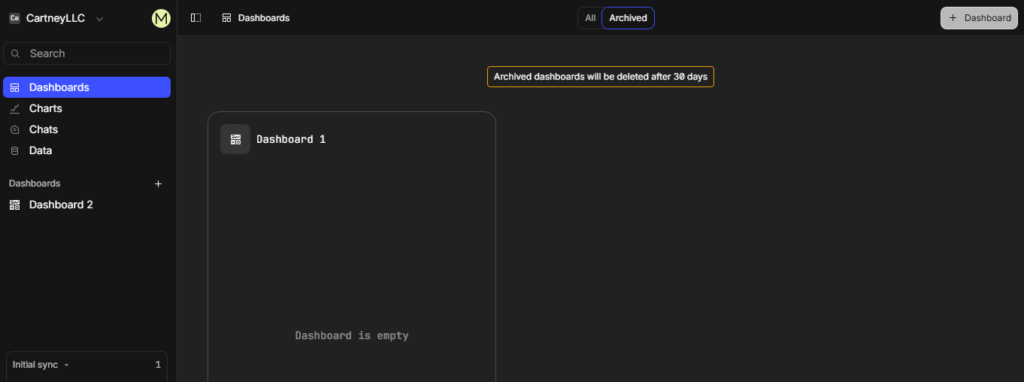Screen dimensions: 1024x382
Task: Switch to the All tab
Action: (x=590, y=18)
